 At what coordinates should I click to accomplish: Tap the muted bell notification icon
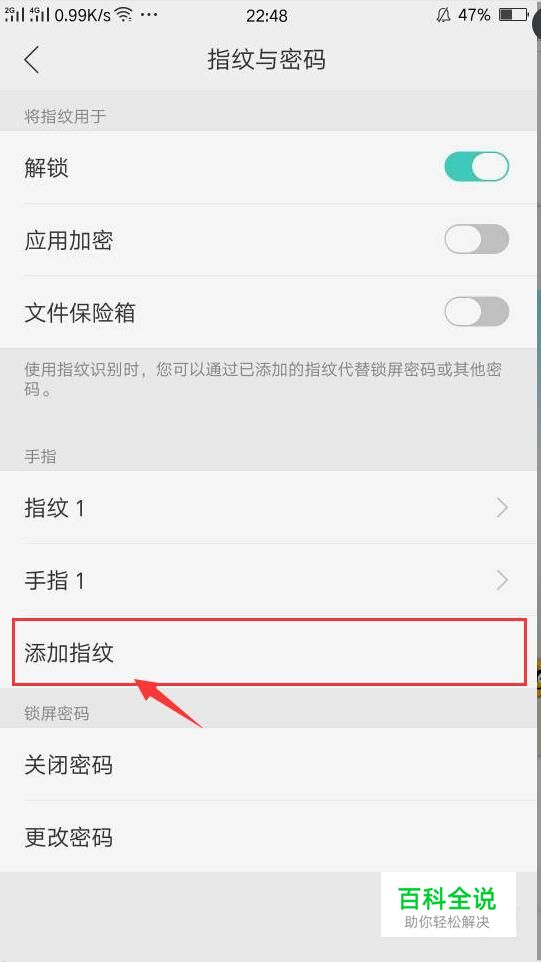click(x=443, y=15)
